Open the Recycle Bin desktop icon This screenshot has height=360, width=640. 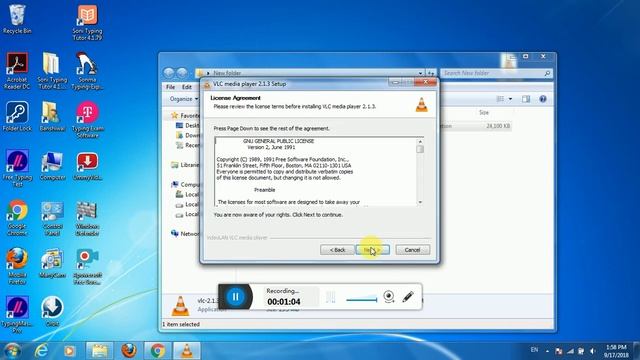click(17, 19)
